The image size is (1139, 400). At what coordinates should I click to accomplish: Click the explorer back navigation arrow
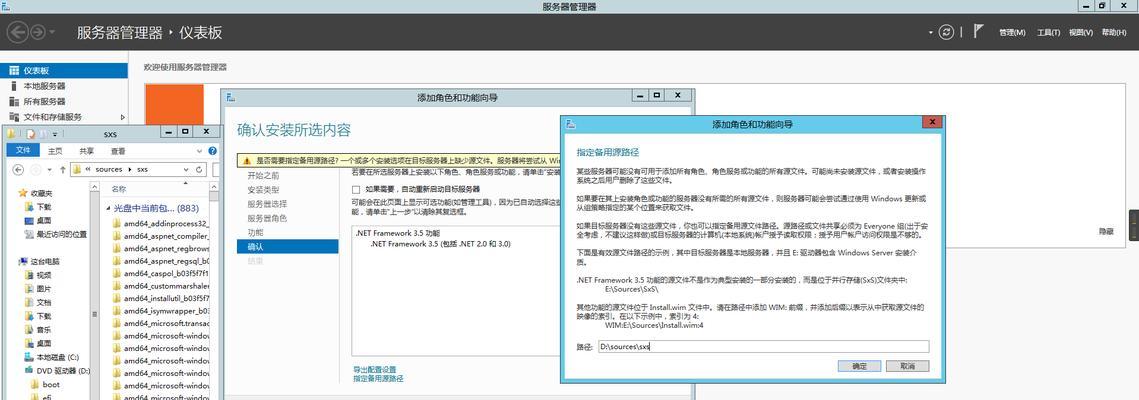(18, 169)
